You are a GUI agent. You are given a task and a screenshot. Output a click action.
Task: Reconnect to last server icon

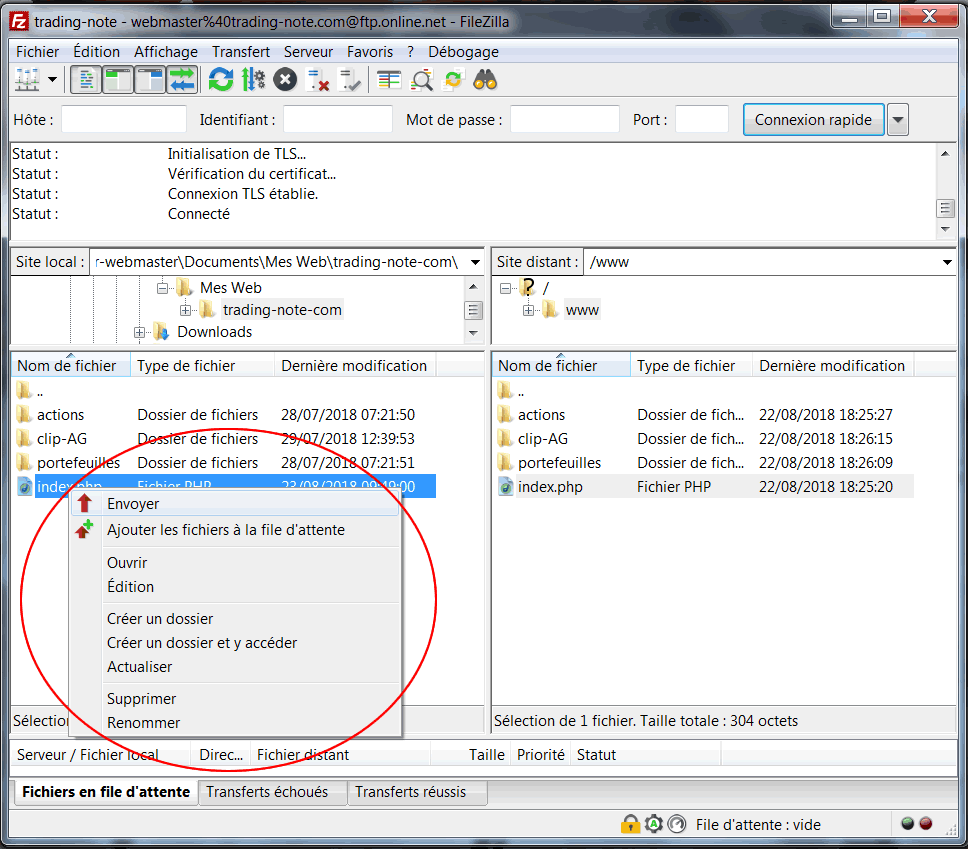click(350, 80)
